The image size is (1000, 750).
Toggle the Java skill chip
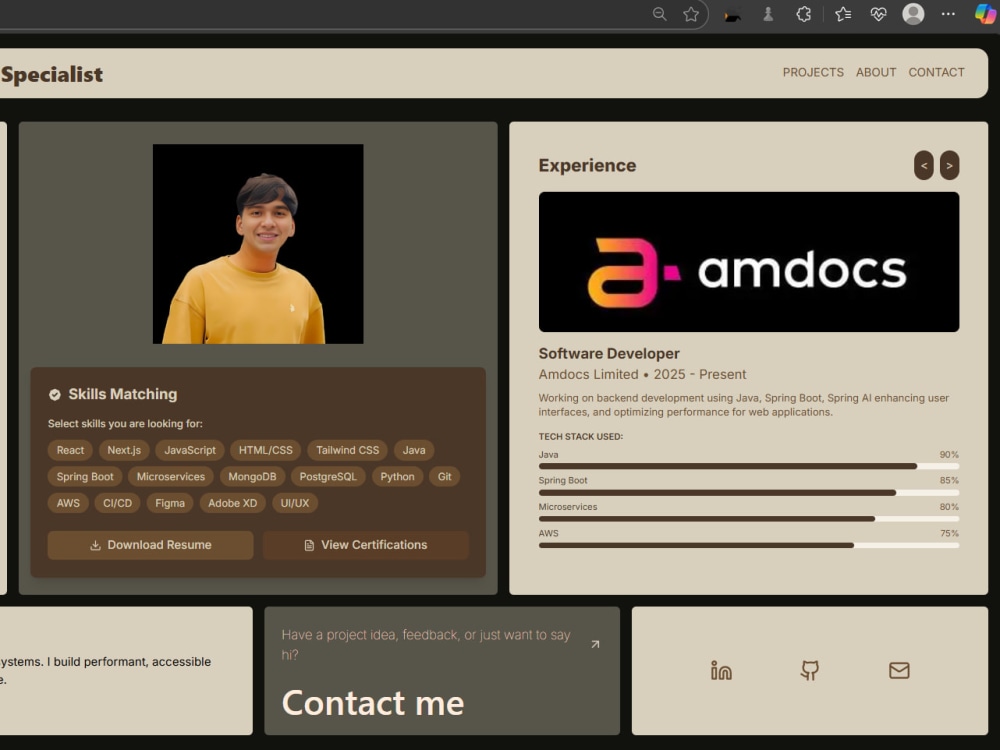click(x=414, y=450)
